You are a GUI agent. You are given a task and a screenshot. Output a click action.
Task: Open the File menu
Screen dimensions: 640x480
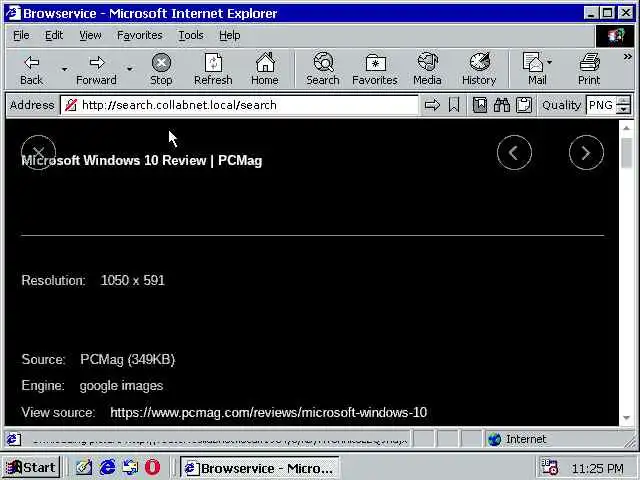(x=21, y=36)
